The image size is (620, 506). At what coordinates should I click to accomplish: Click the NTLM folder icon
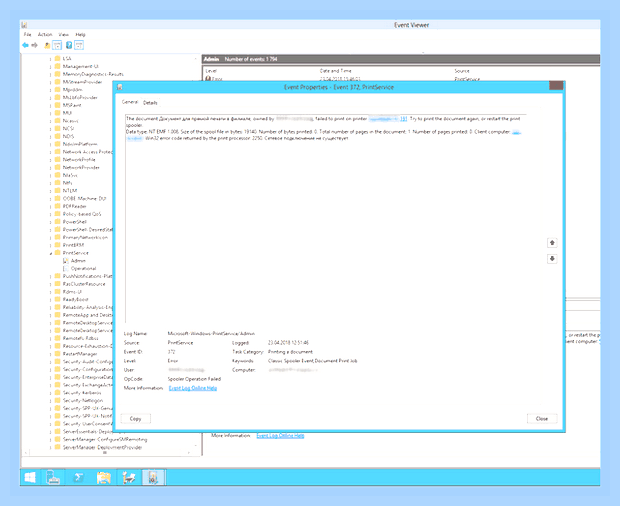point(58,191)
